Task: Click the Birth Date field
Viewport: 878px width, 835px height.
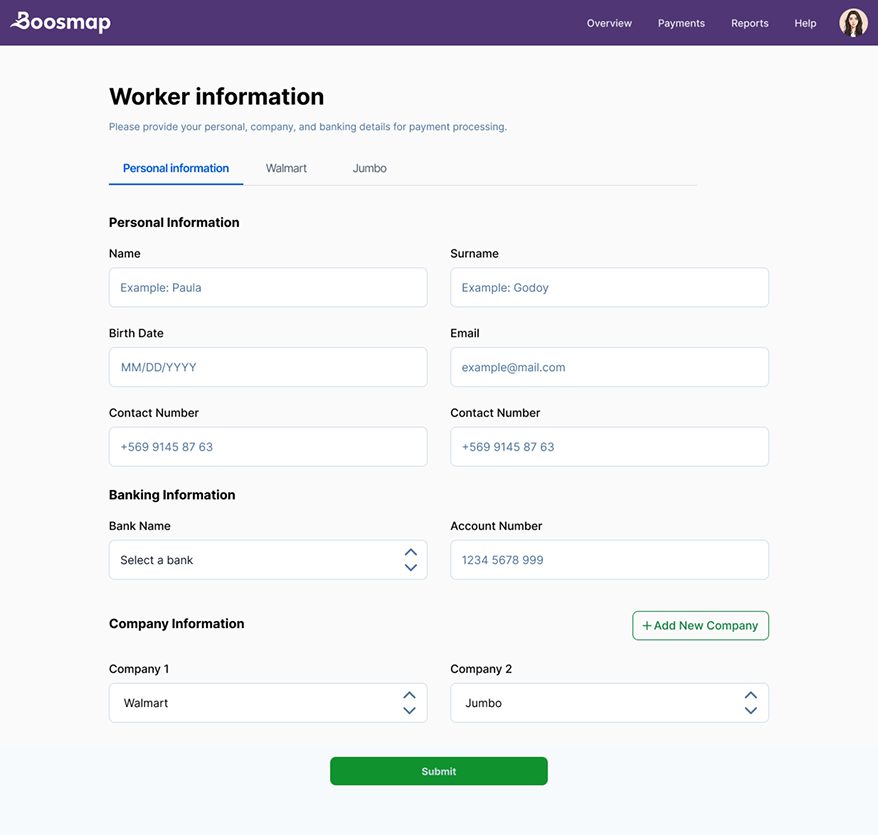Action: [268, 367]
